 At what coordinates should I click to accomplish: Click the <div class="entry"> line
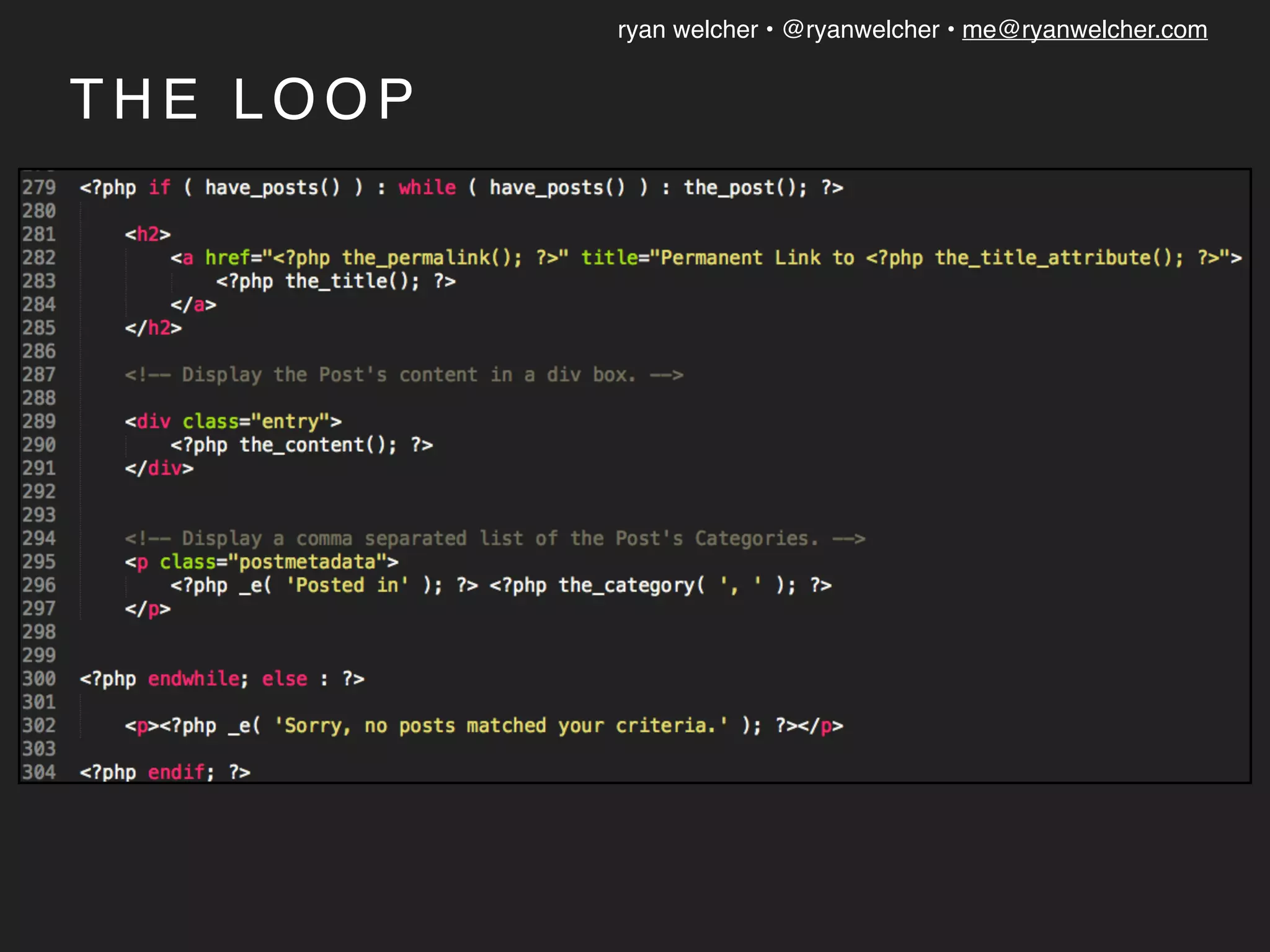tap(233, 422)
